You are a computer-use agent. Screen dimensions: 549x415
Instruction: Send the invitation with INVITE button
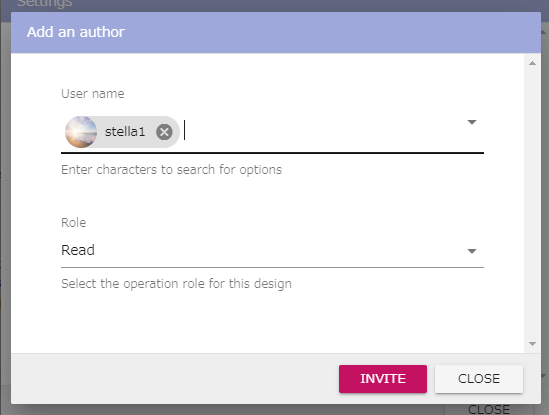click(383, 379)
